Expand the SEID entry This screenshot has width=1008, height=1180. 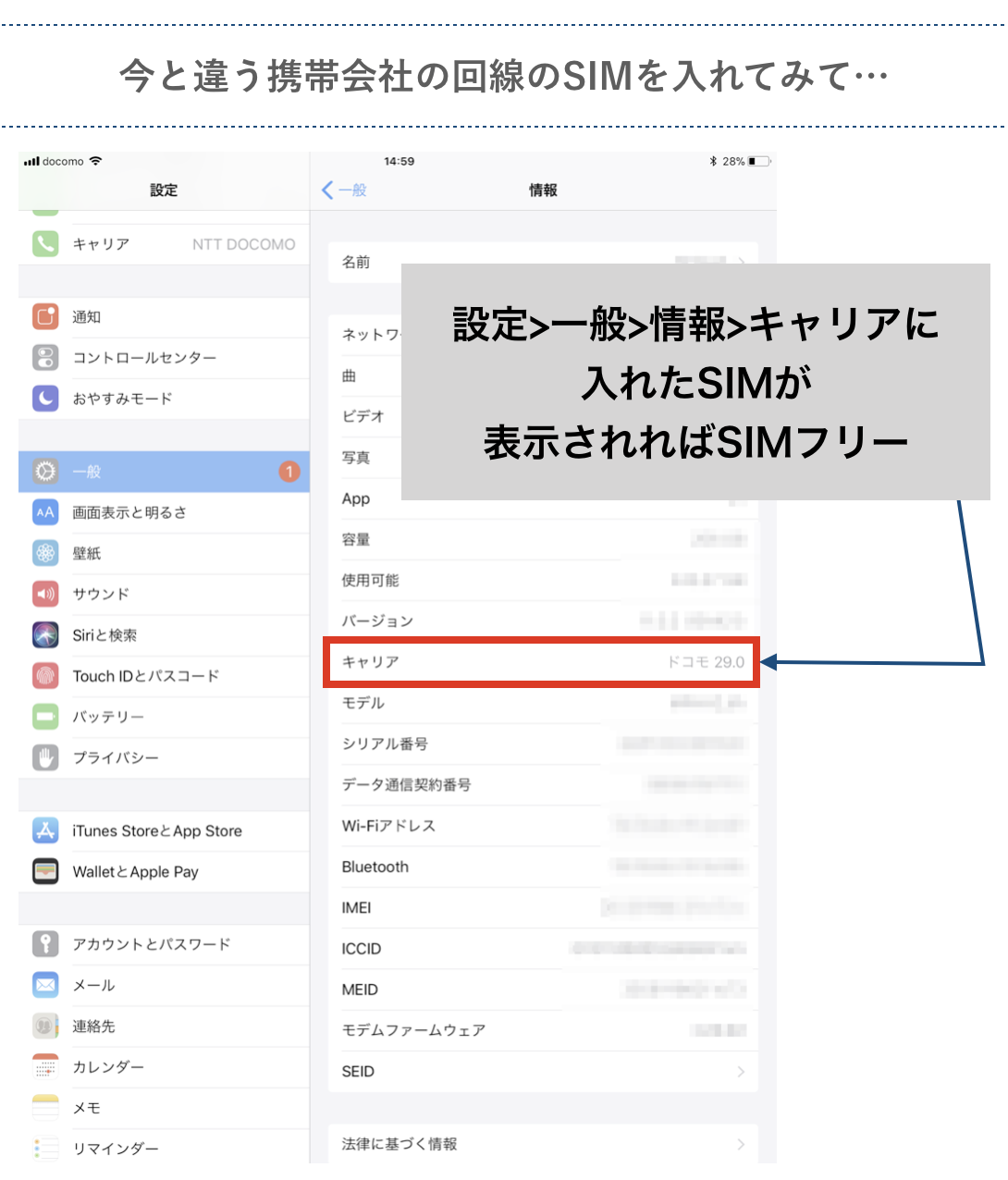740,1071
